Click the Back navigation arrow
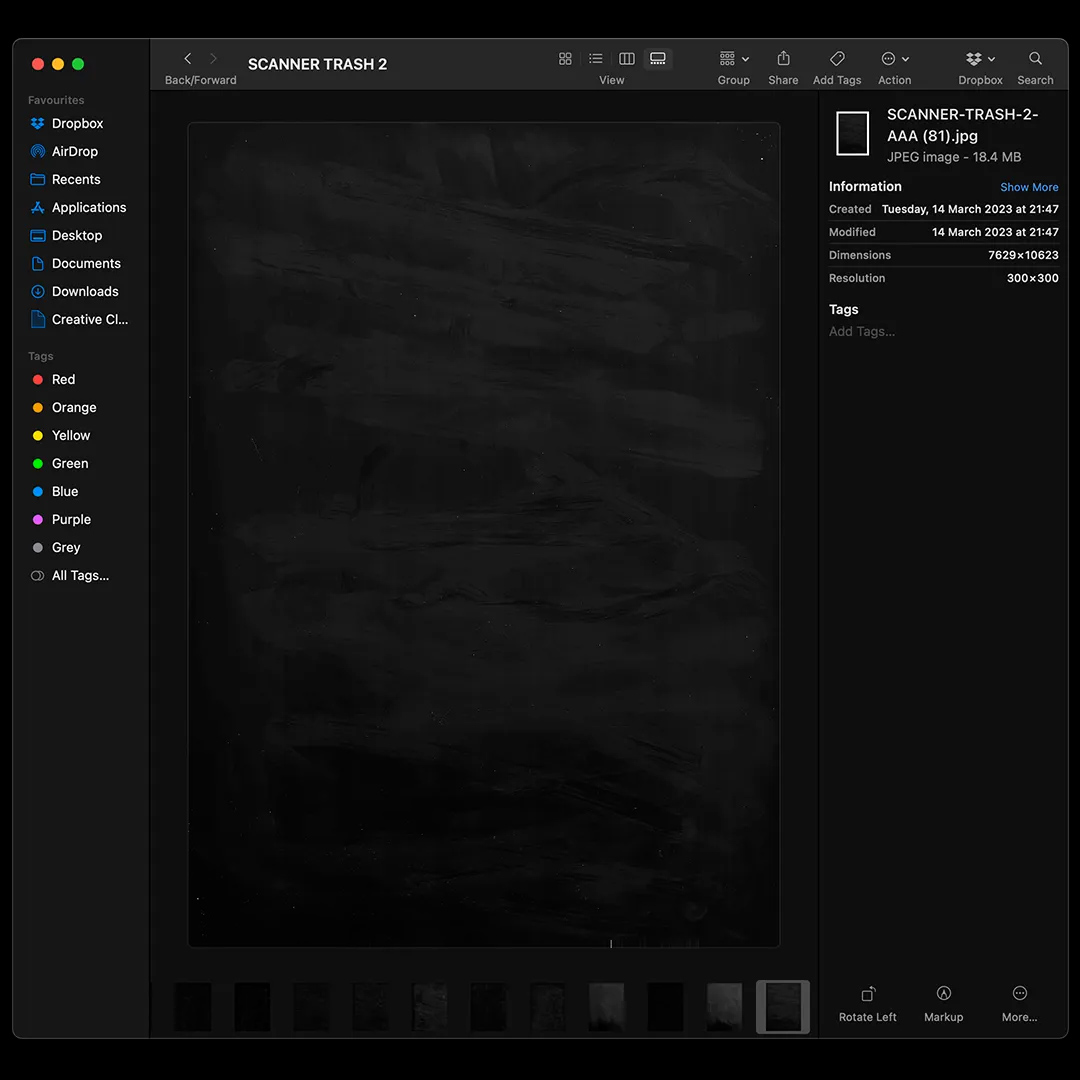Image resolution: width=1080 pixels, height=1080 pixels. [187, 59]
